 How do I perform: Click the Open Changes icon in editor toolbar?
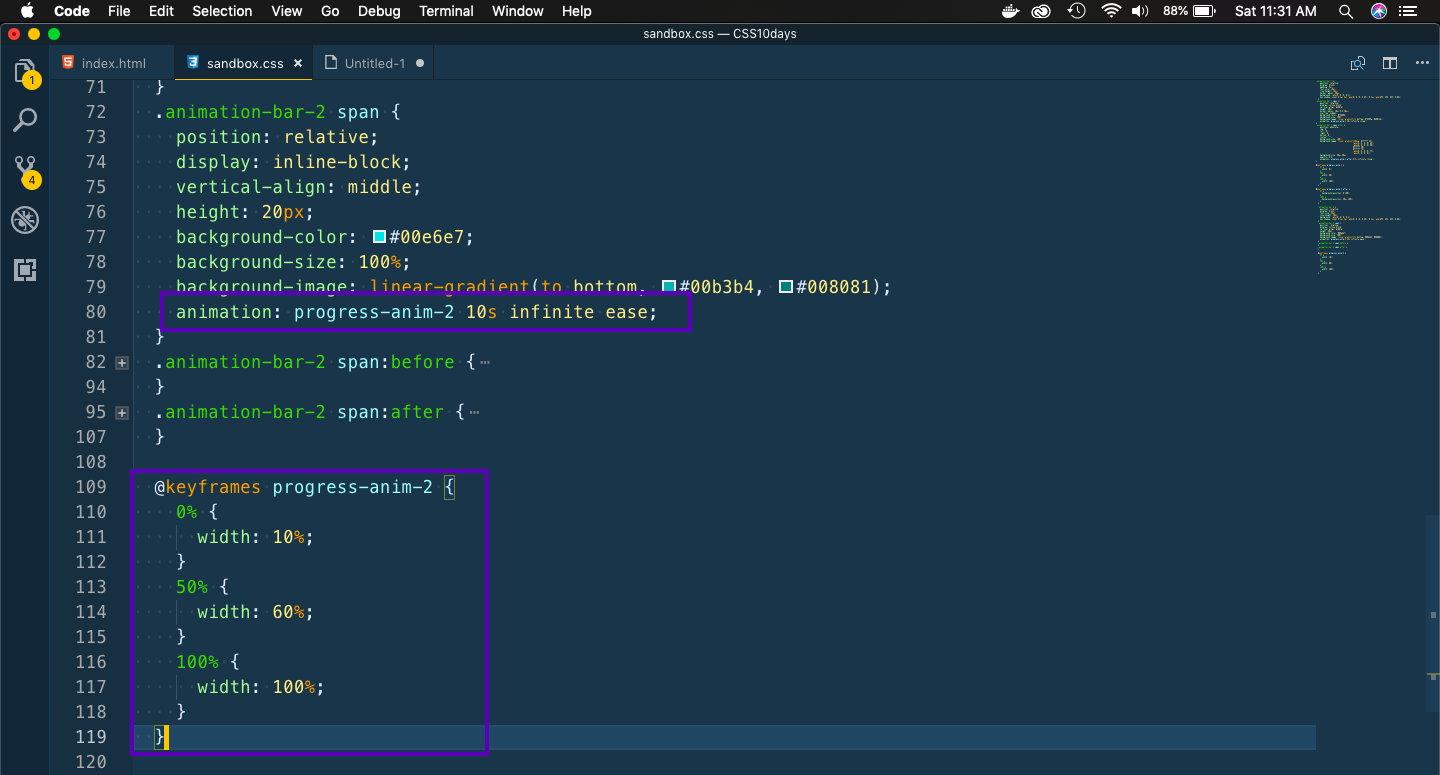click(x=1358, y=63)
